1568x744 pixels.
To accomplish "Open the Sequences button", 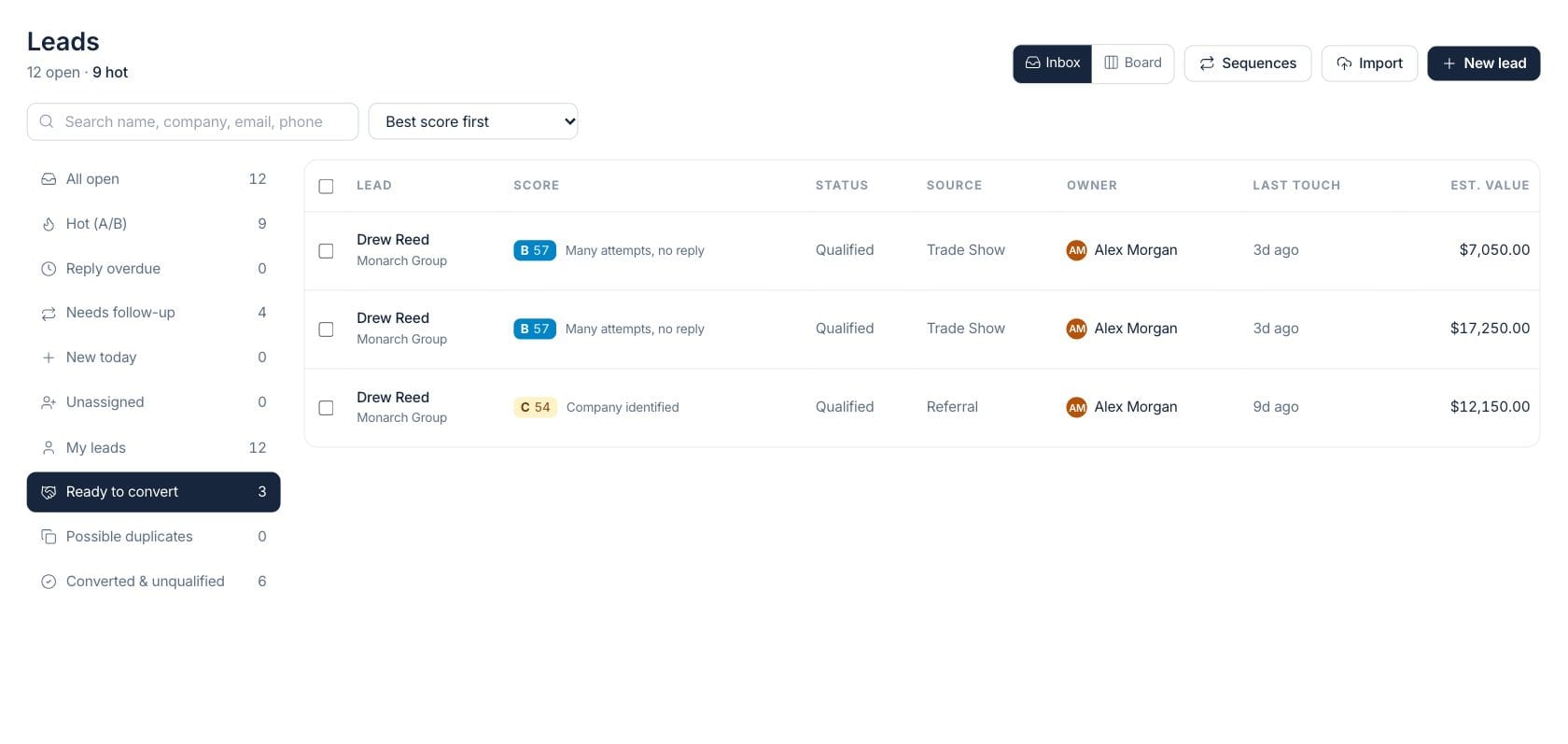I will pos(1248,63).
